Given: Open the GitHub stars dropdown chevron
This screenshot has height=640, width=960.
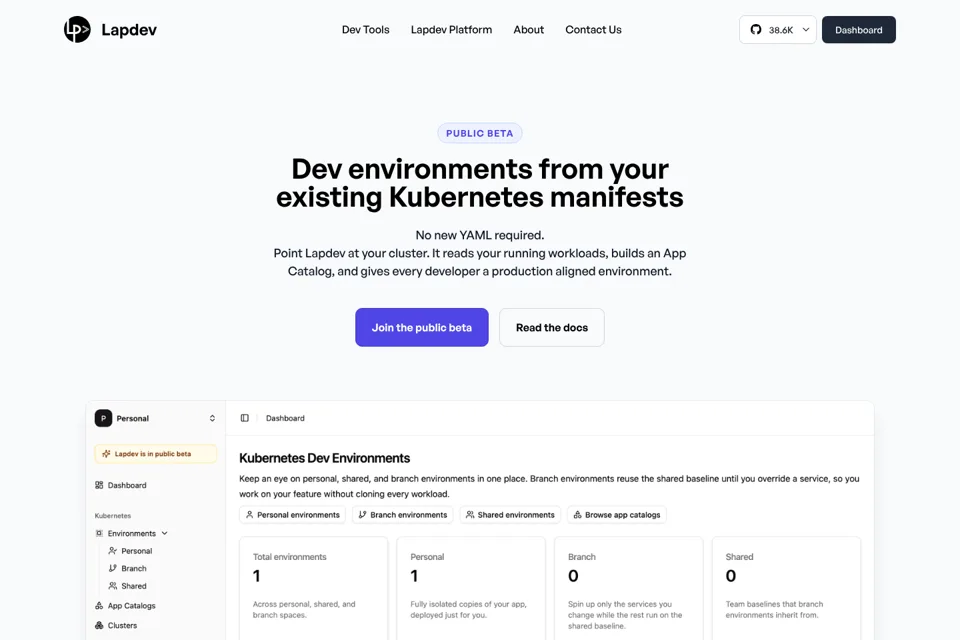Looking at the screenshot, I should pyautogui.click(x=806, y=29).
